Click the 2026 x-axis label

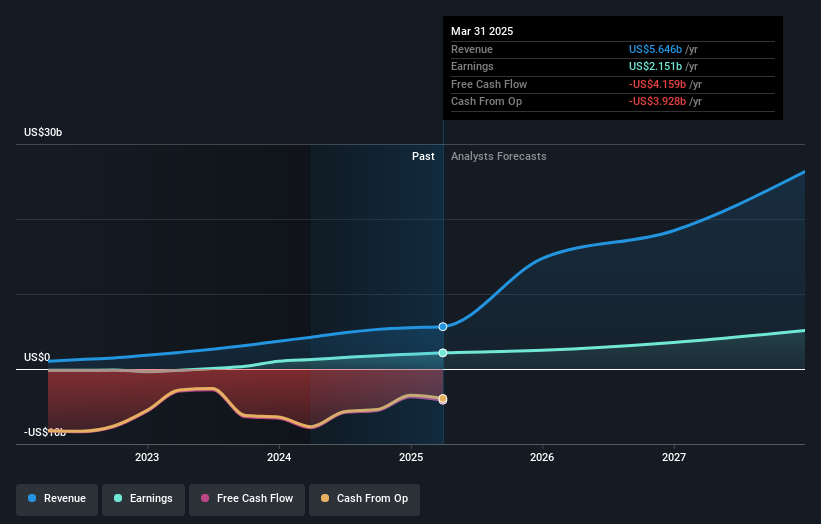pos(542,458)
